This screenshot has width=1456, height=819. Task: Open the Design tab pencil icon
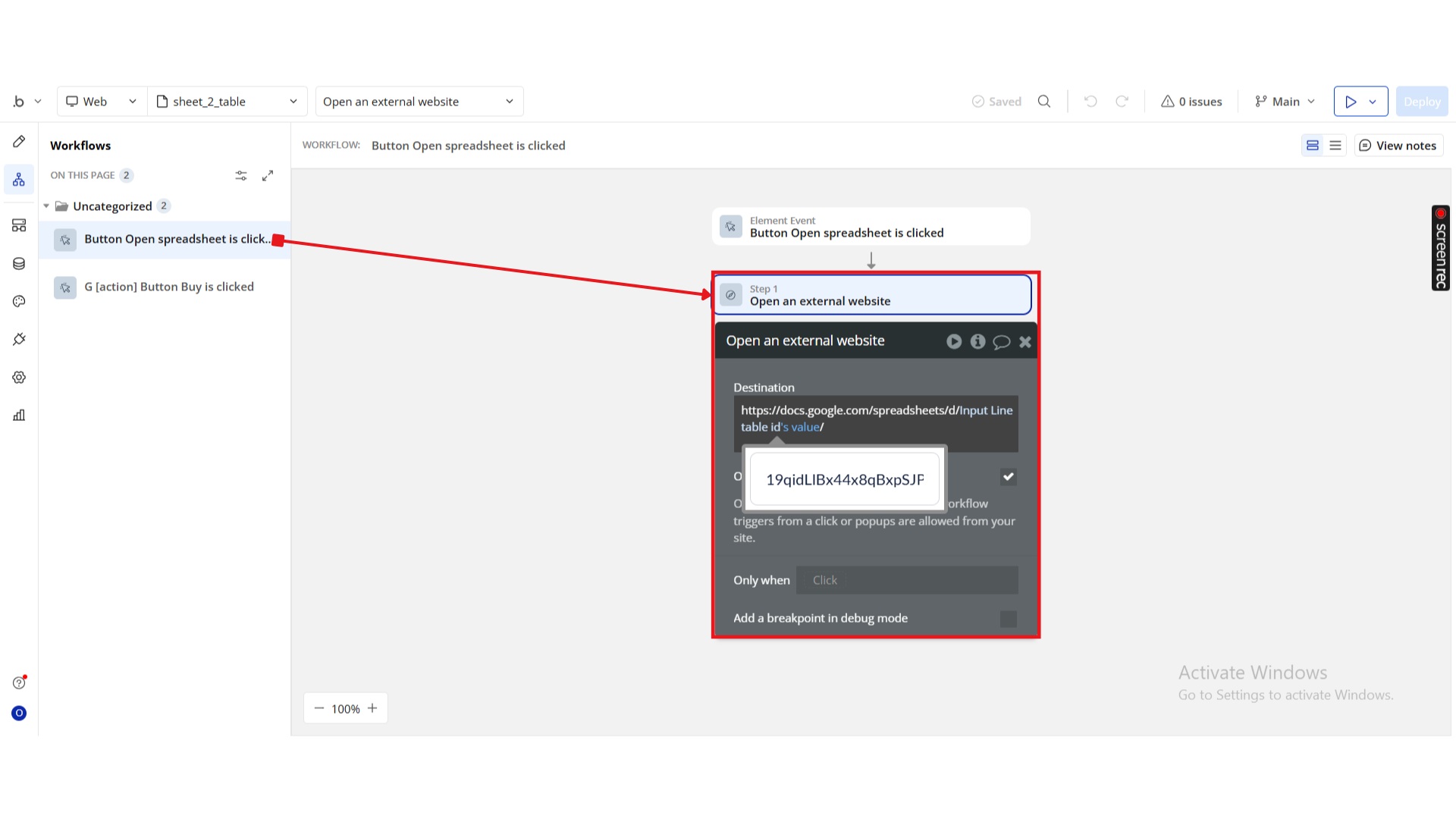(19, 142)
